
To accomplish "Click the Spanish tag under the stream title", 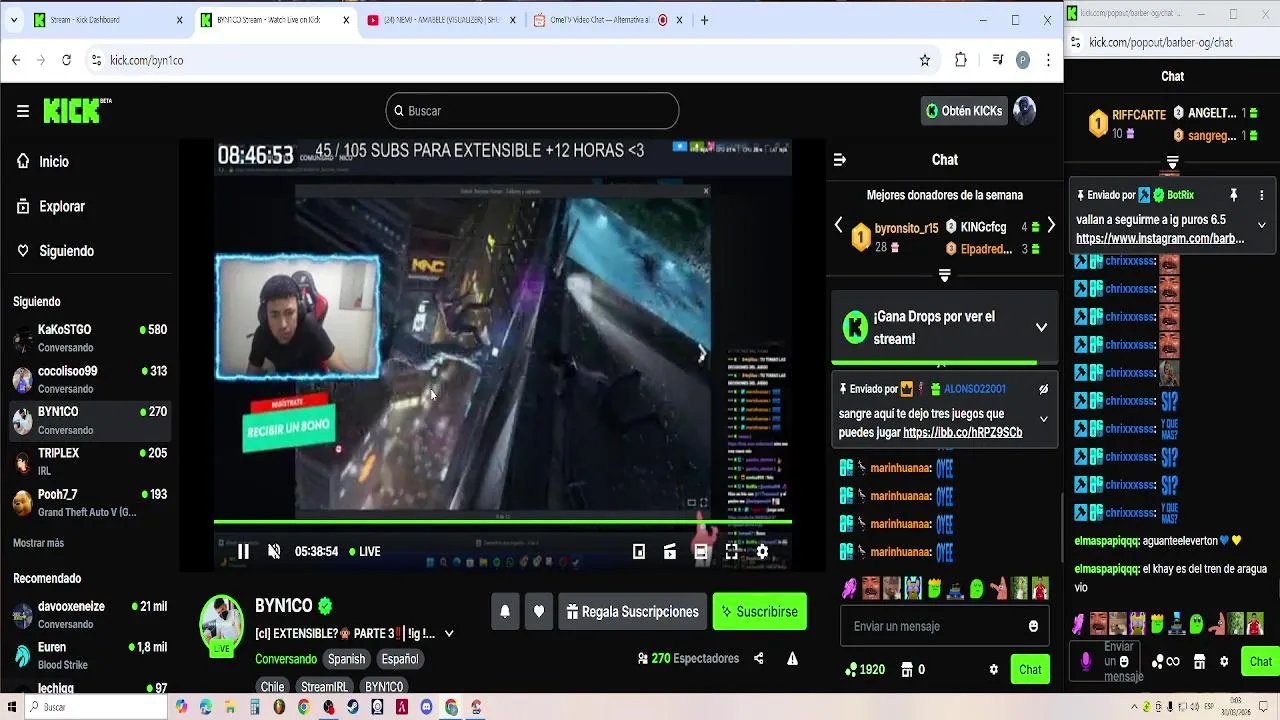I will coord(346,659).
